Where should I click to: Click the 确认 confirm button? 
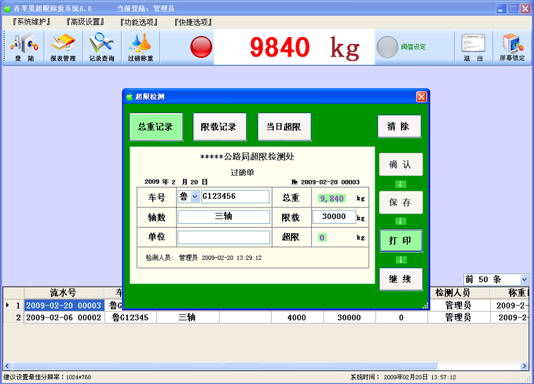400,164
